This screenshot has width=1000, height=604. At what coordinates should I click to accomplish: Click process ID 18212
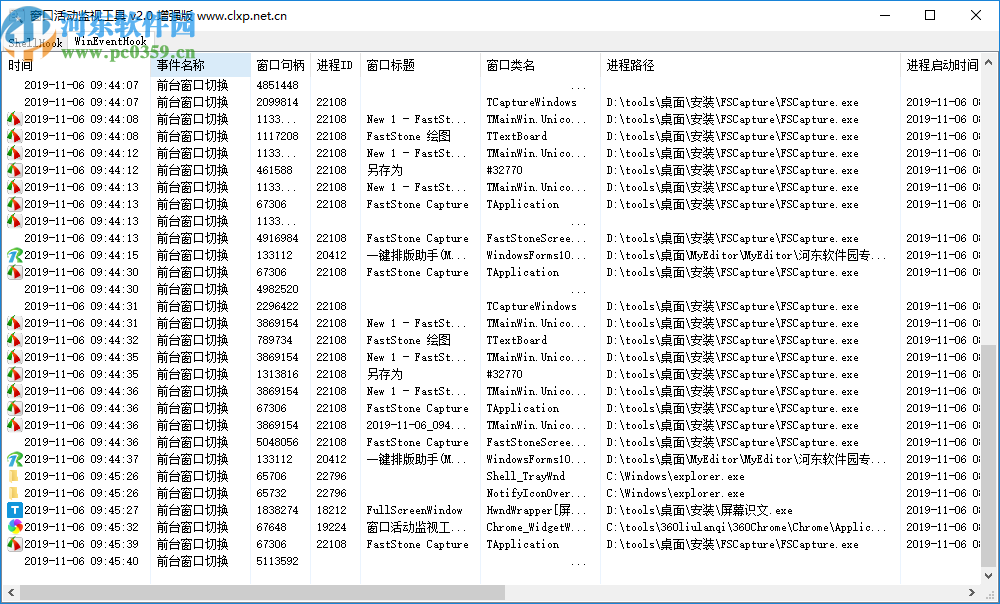click(x=332, y=510)
